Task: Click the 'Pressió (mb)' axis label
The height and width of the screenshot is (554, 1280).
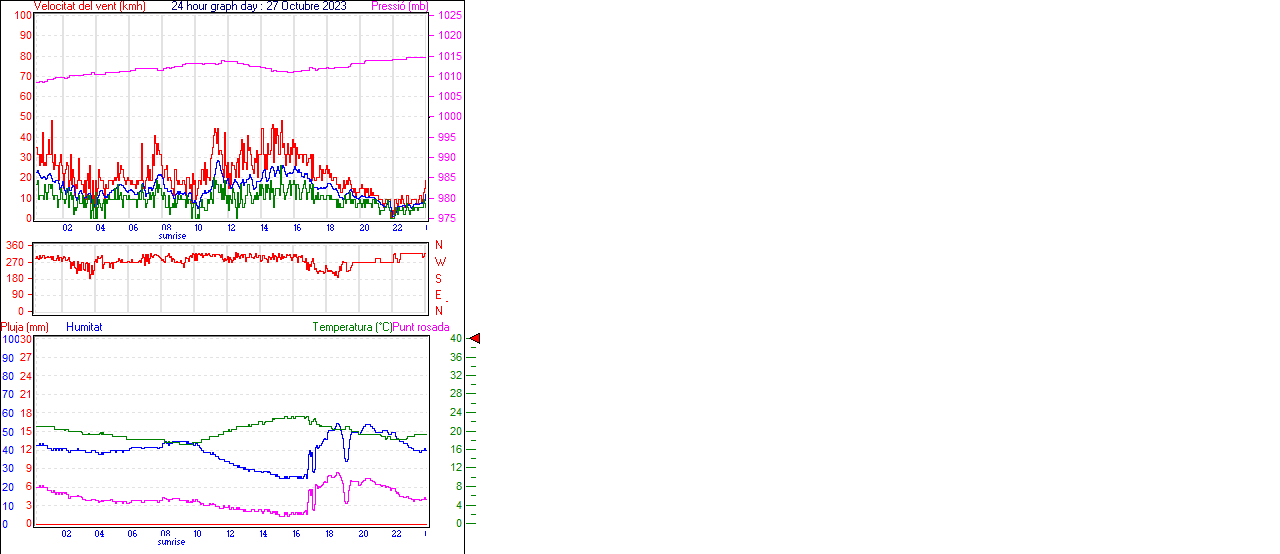Action: tap(399, 6)
